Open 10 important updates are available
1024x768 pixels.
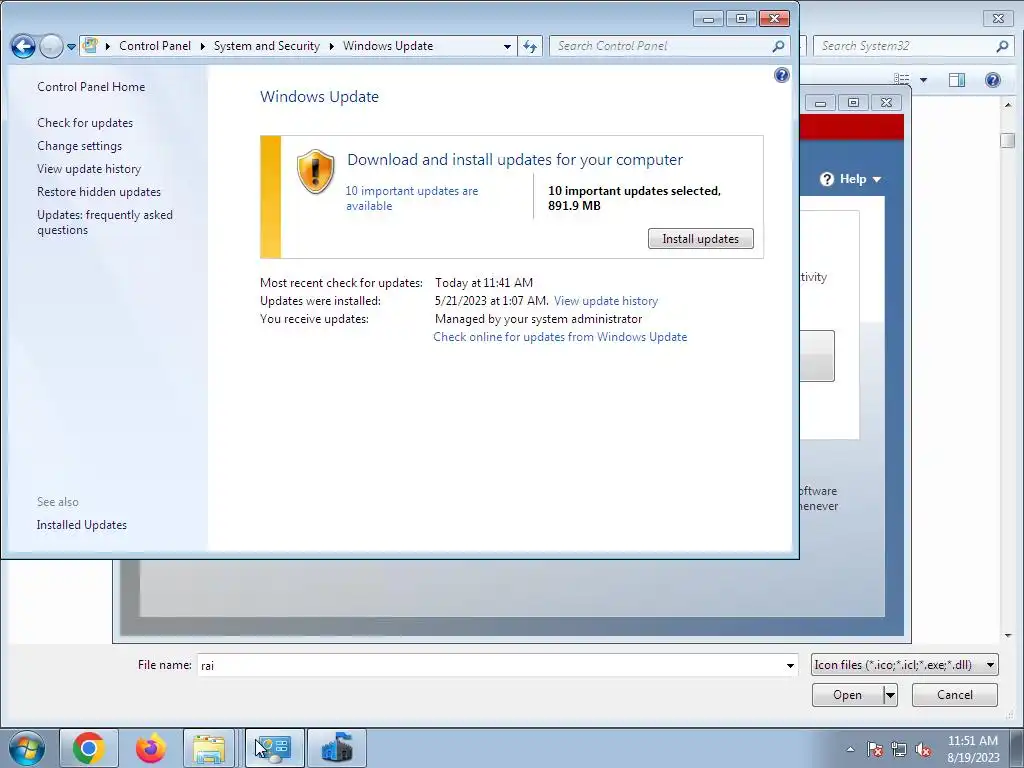tap(411, 198)
